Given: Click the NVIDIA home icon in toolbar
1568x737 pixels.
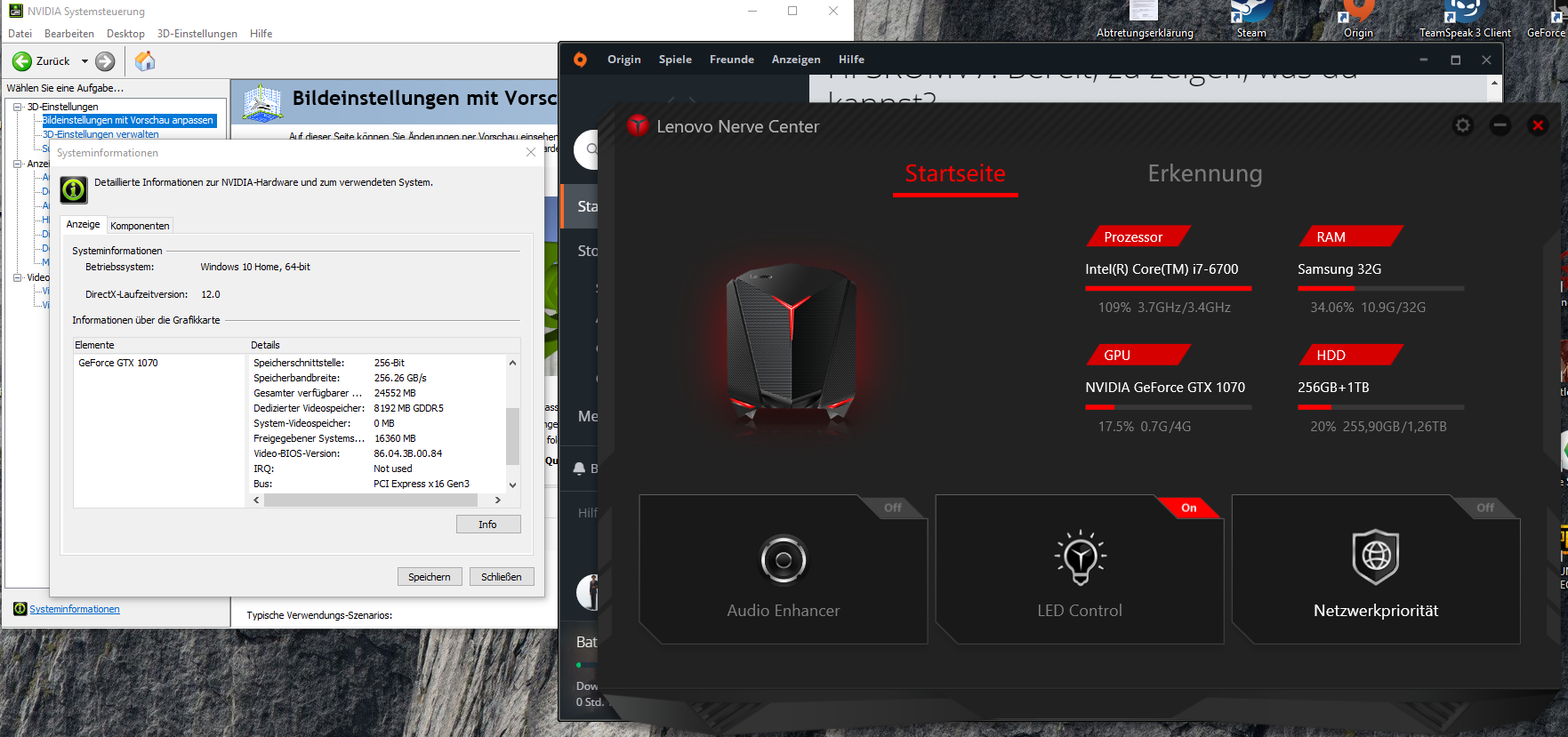Looking at the screenshot, I should [x=145, y=60].
